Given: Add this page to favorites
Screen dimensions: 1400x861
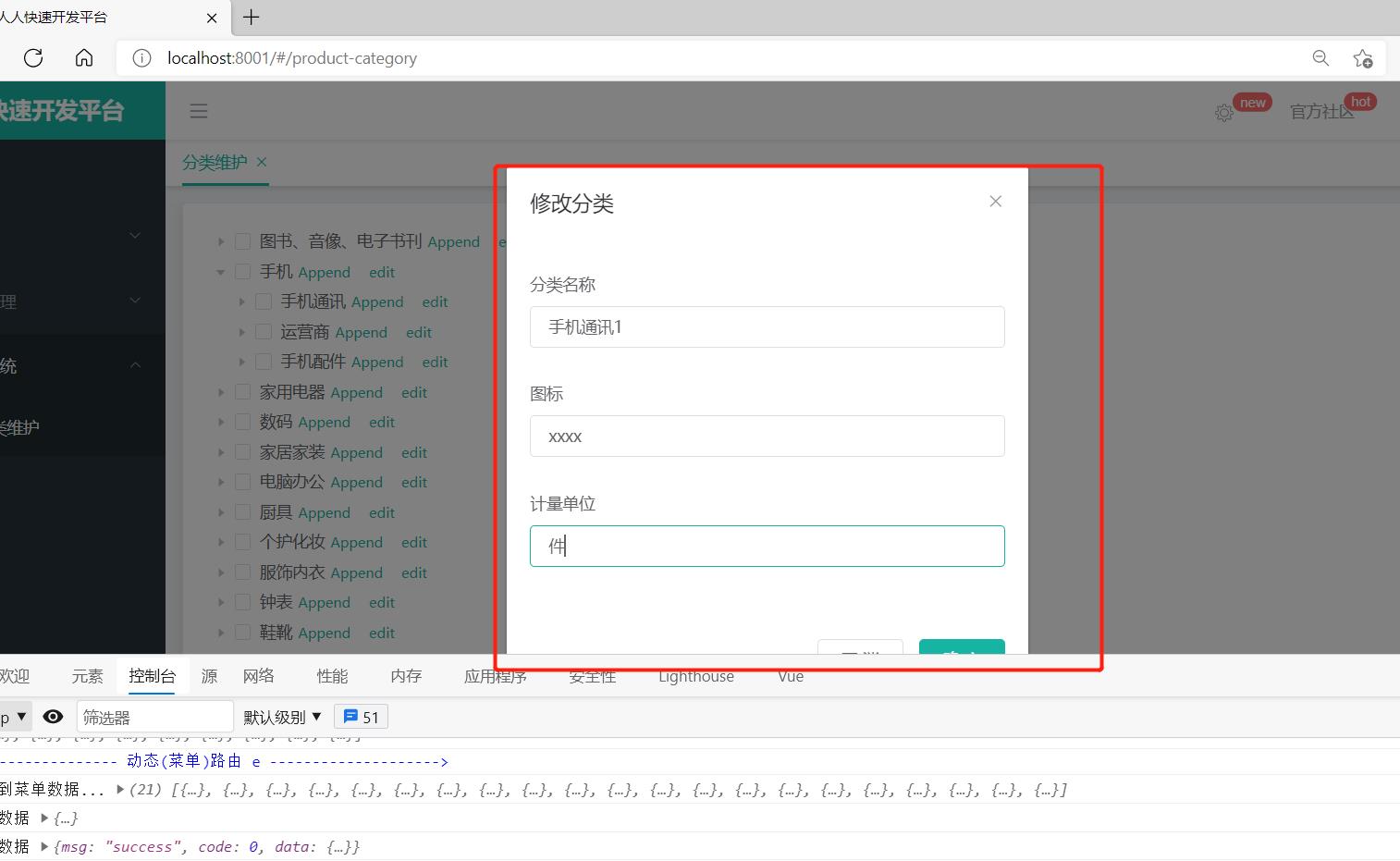Looking at the screenshot, I should click(x=1362, y=58).
